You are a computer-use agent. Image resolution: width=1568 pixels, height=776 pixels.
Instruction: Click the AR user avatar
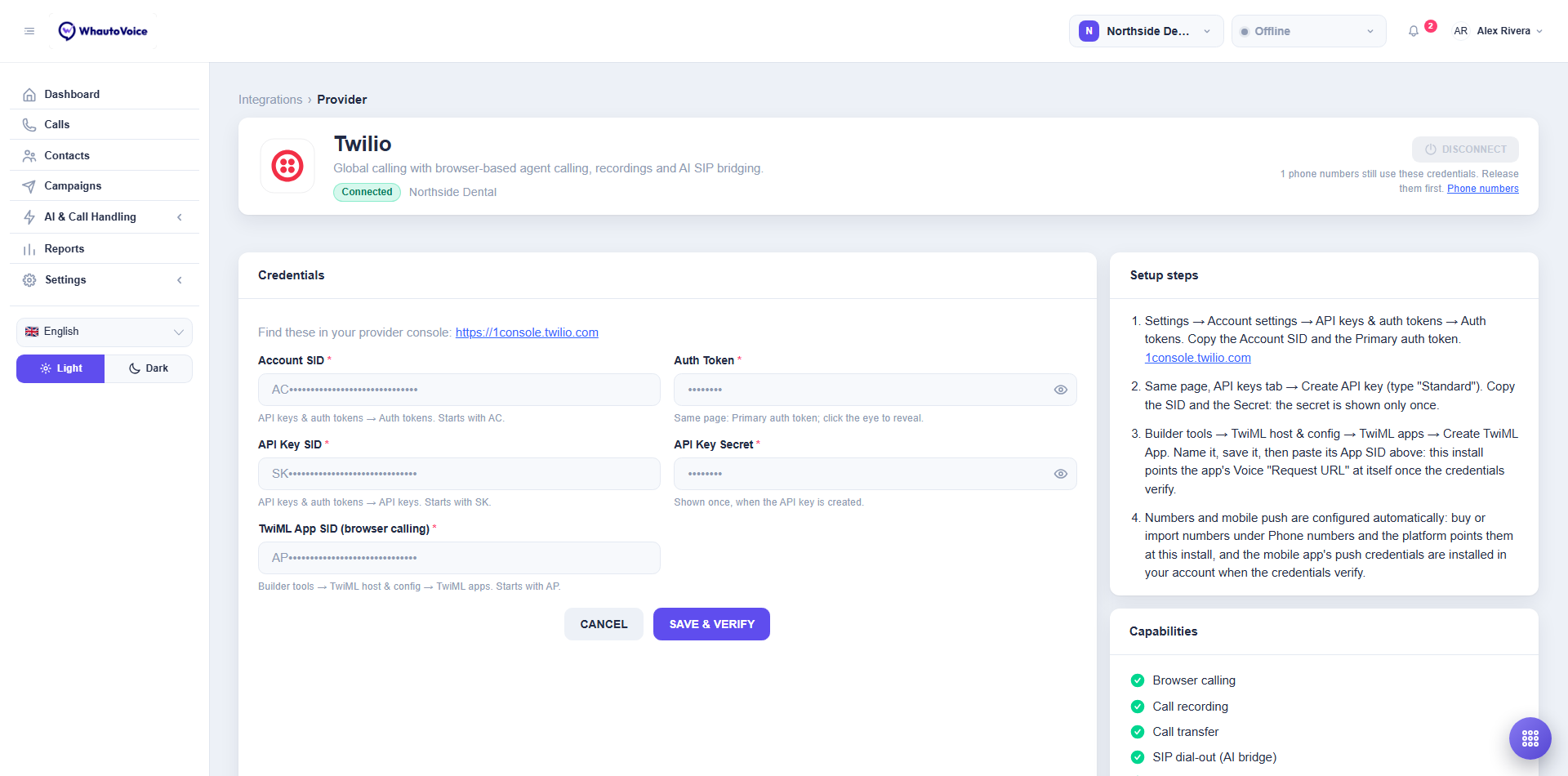[x=1460, y=31]
